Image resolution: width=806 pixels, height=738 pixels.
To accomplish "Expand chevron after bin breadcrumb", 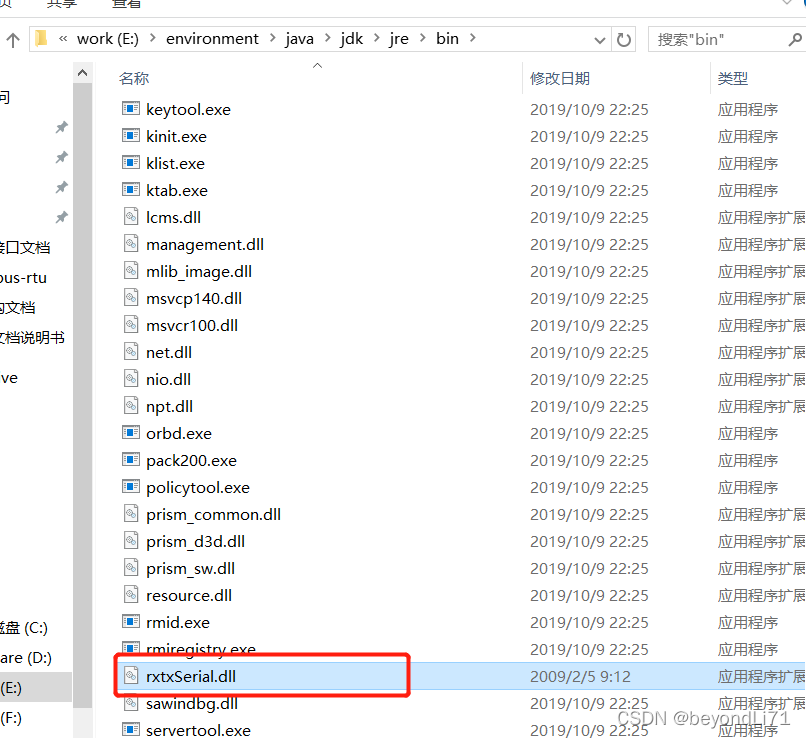I will click(472, 39).
